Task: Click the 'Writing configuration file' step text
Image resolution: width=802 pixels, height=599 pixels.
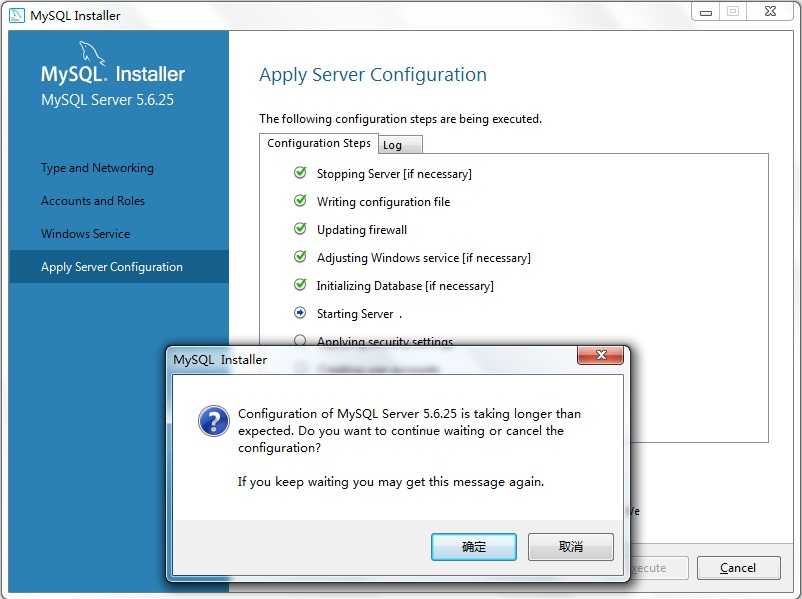Action: tap(383, 202)
